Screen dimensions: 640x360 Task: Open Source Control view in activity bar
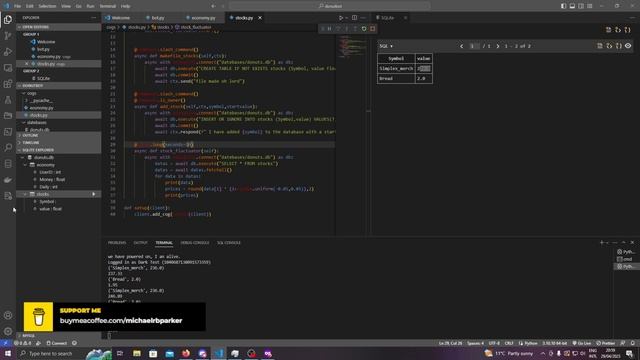(8, 36)
